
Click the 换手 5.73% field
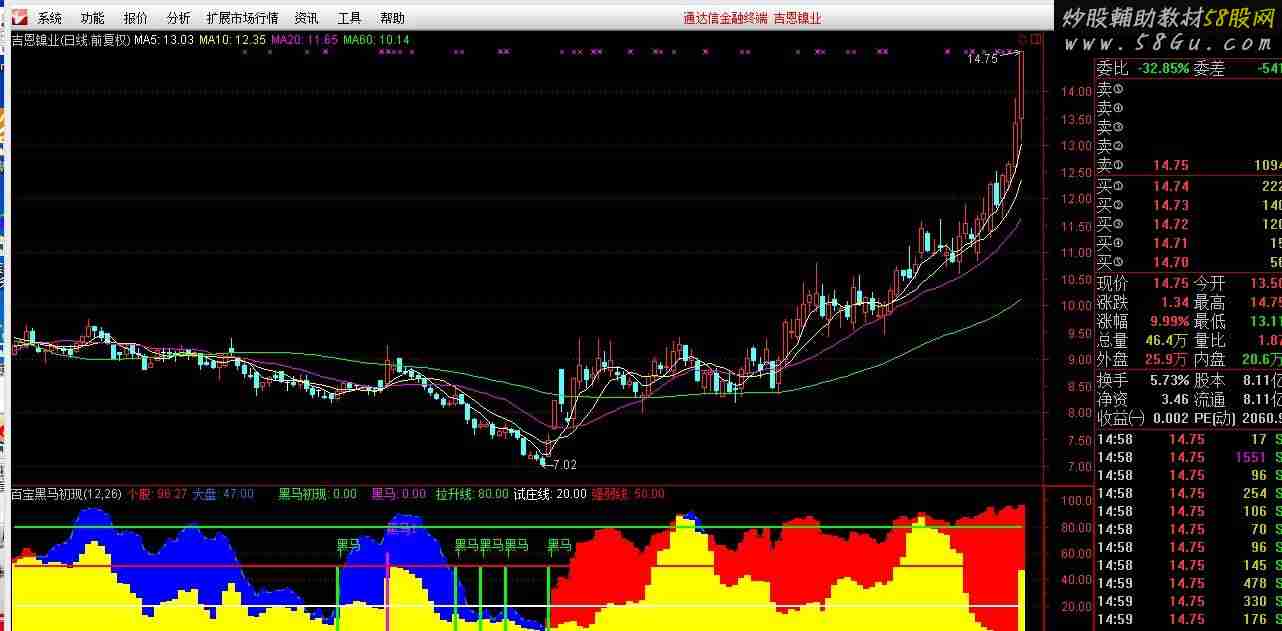(x=1143, y=380)
